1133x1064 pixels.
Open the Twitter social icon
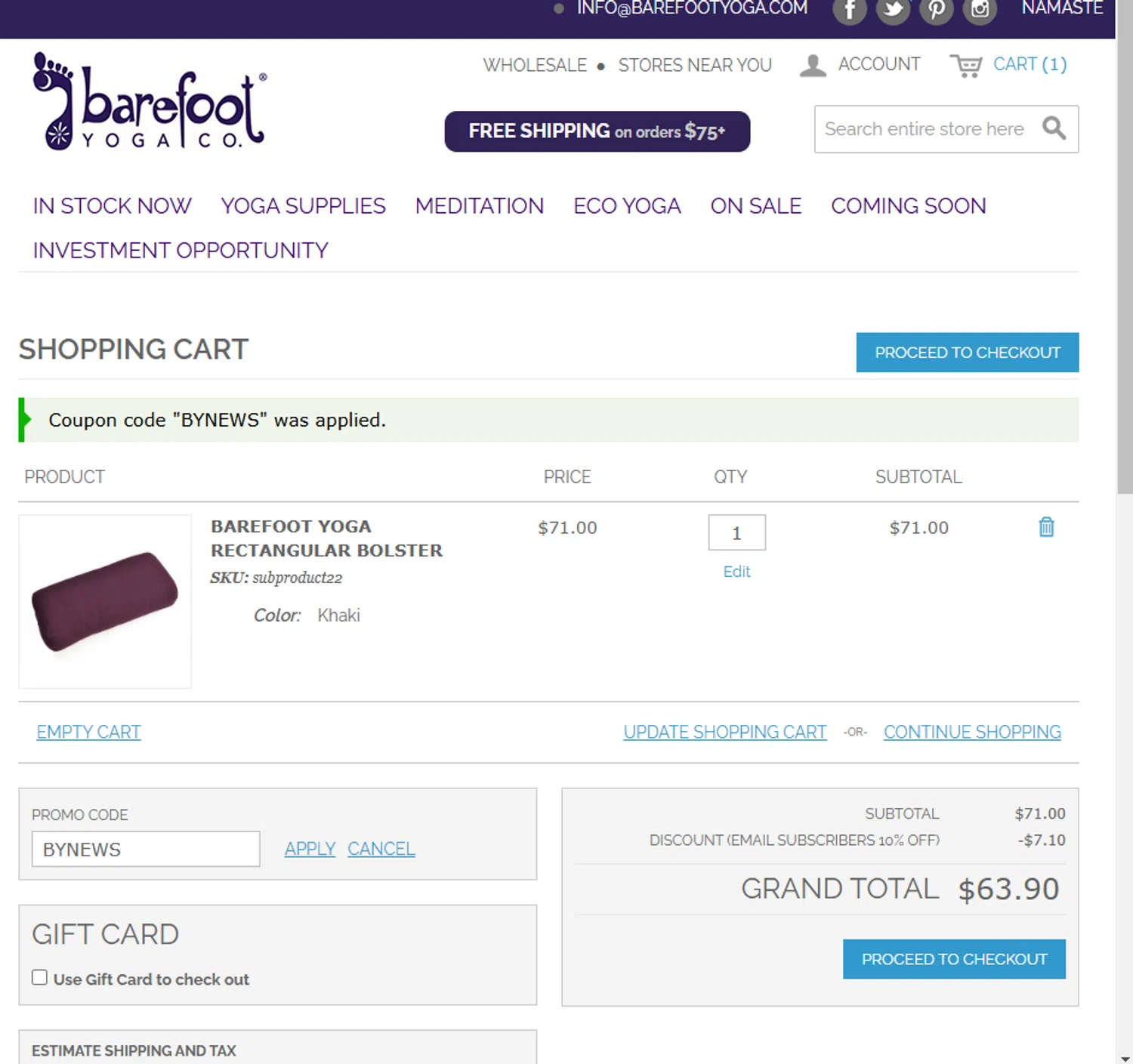pyautogui.click(x=893, y=10)
